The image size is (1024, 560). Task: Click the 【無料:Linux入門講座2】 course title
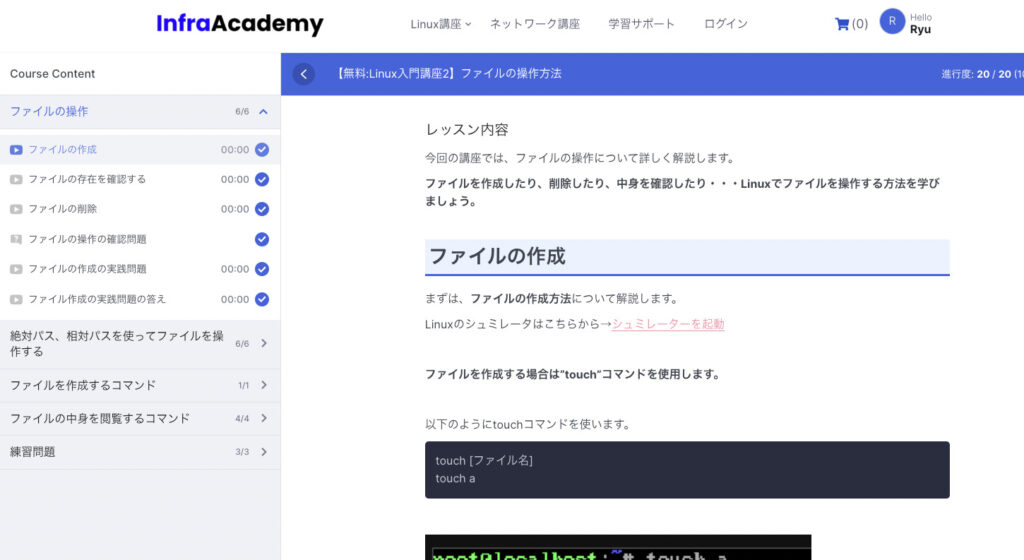click(448, 74)
